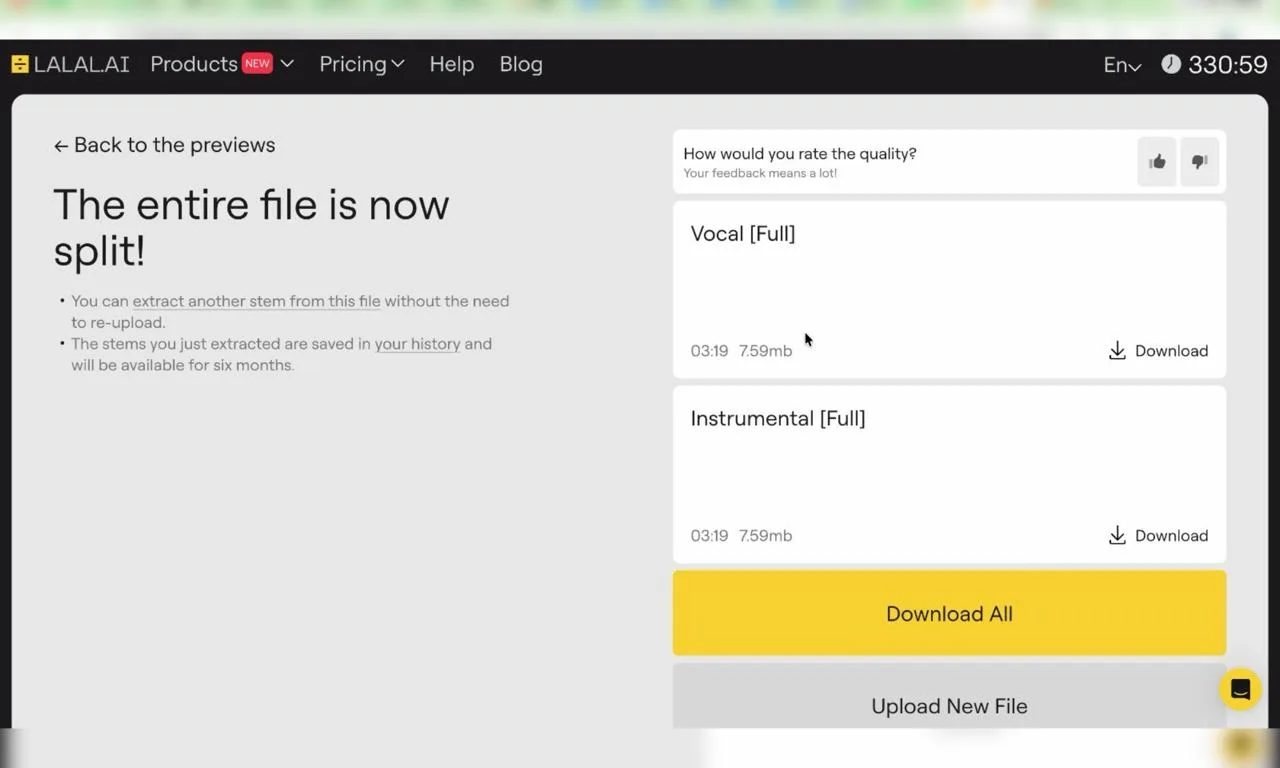The image size is (1280, 768).
Task: Click the LALAL.AI logo icon
Action: 20,64
